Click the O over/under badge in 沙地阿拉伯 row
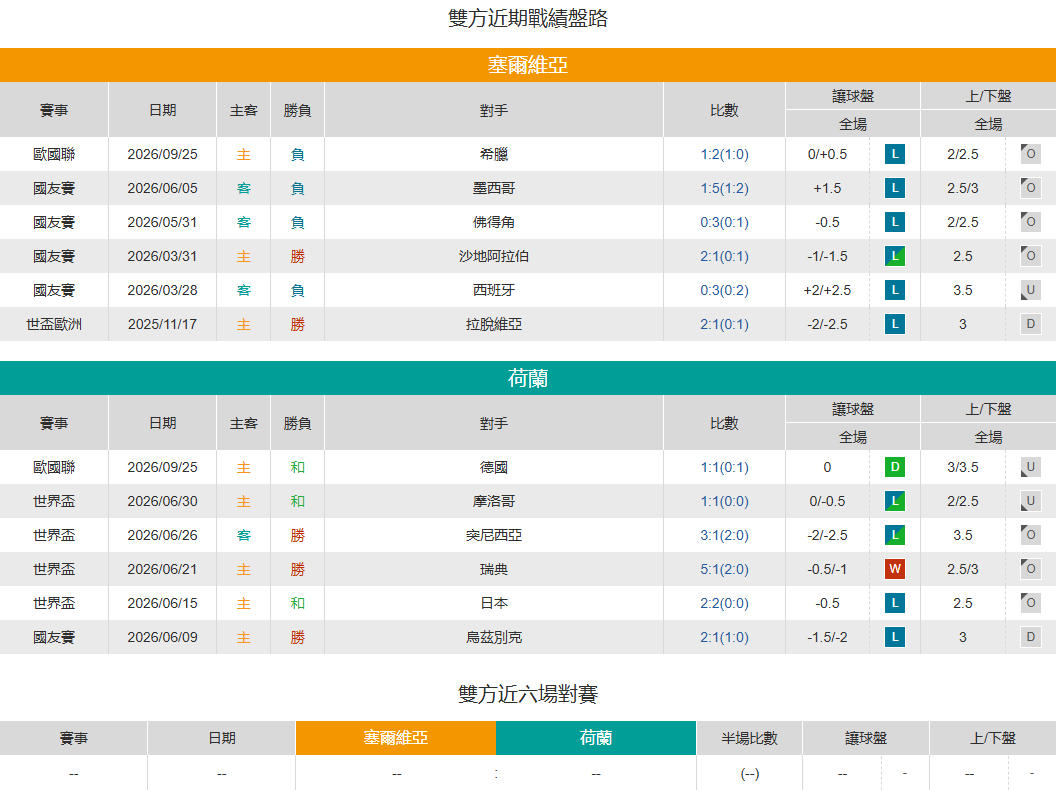Screen dimensions: 1056x790 tap(1030, 256)
